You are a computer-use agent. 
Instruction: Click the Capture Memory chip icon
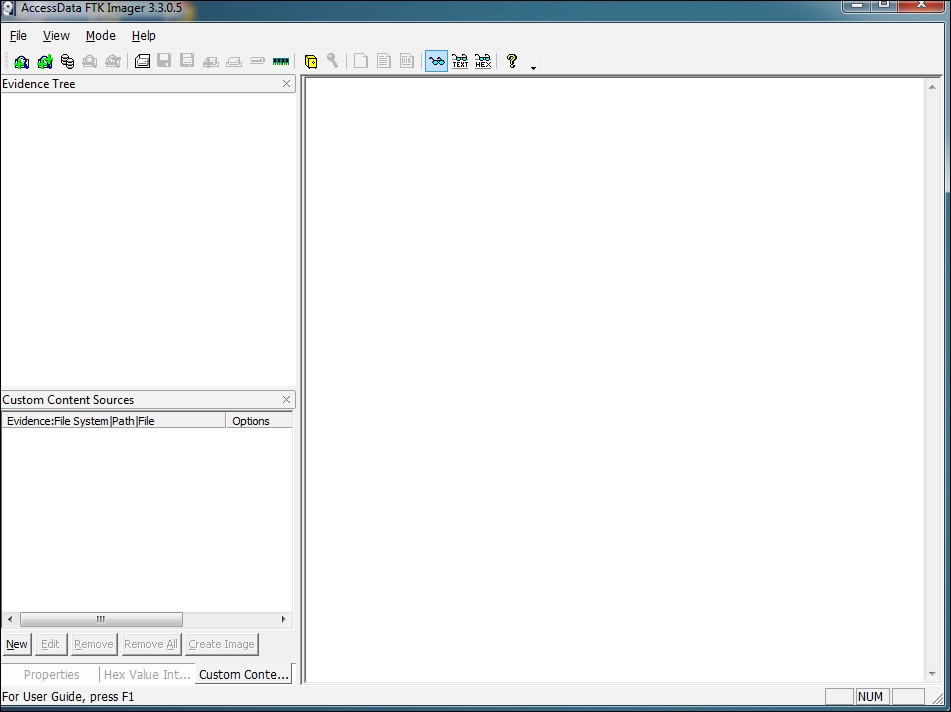point(281,61)
